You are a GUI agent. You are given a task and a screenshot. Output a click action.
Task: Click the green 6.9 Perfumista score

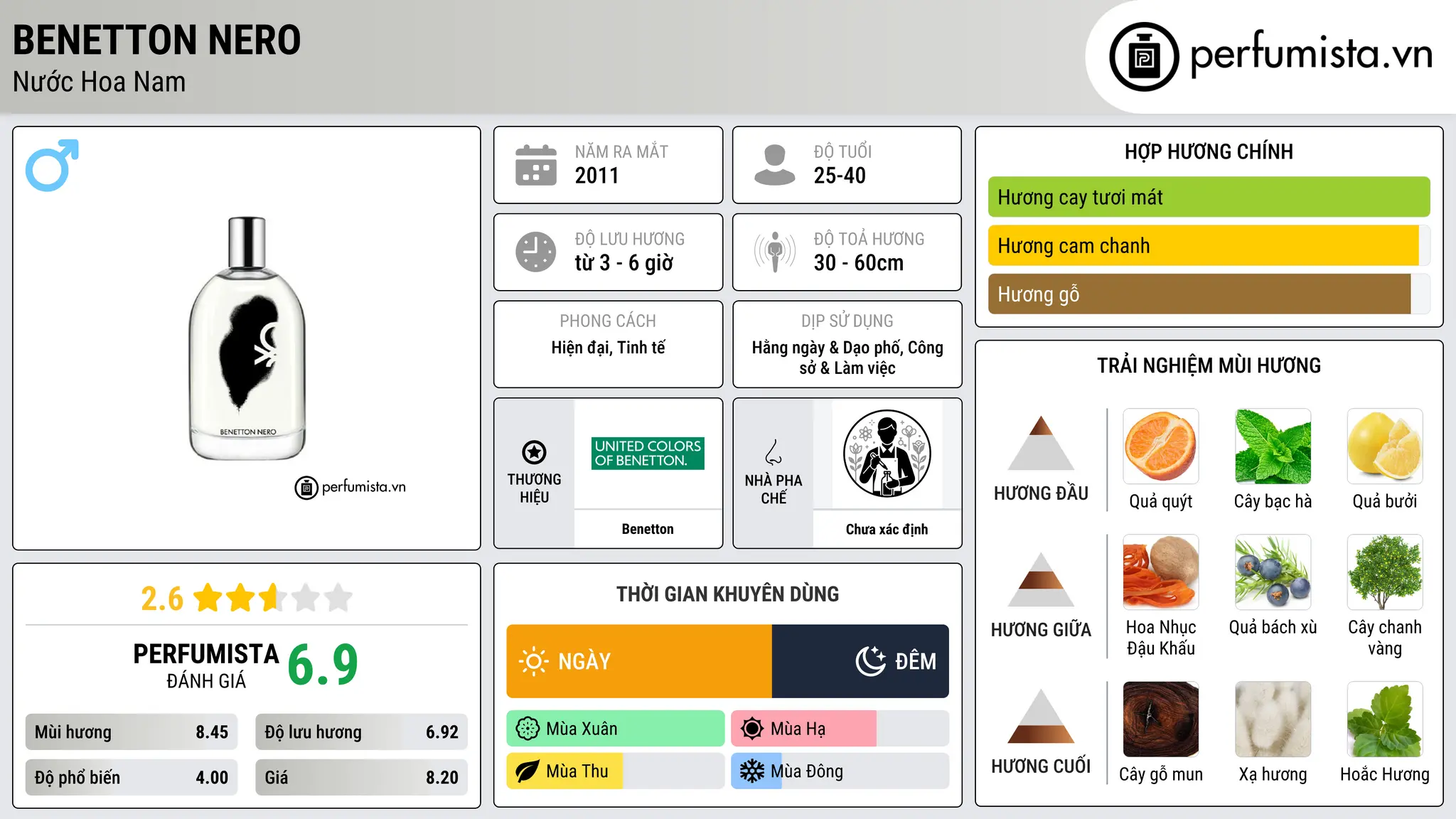(x=323, y=665)
